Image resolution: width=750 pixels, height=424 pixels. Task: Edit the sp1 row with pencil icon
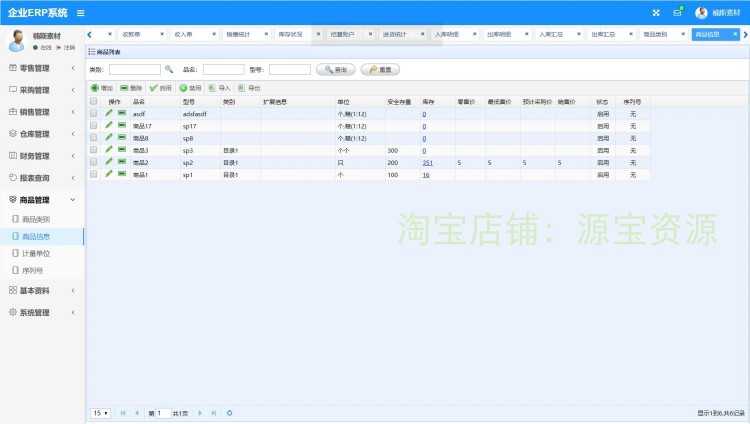pos(109,174)
